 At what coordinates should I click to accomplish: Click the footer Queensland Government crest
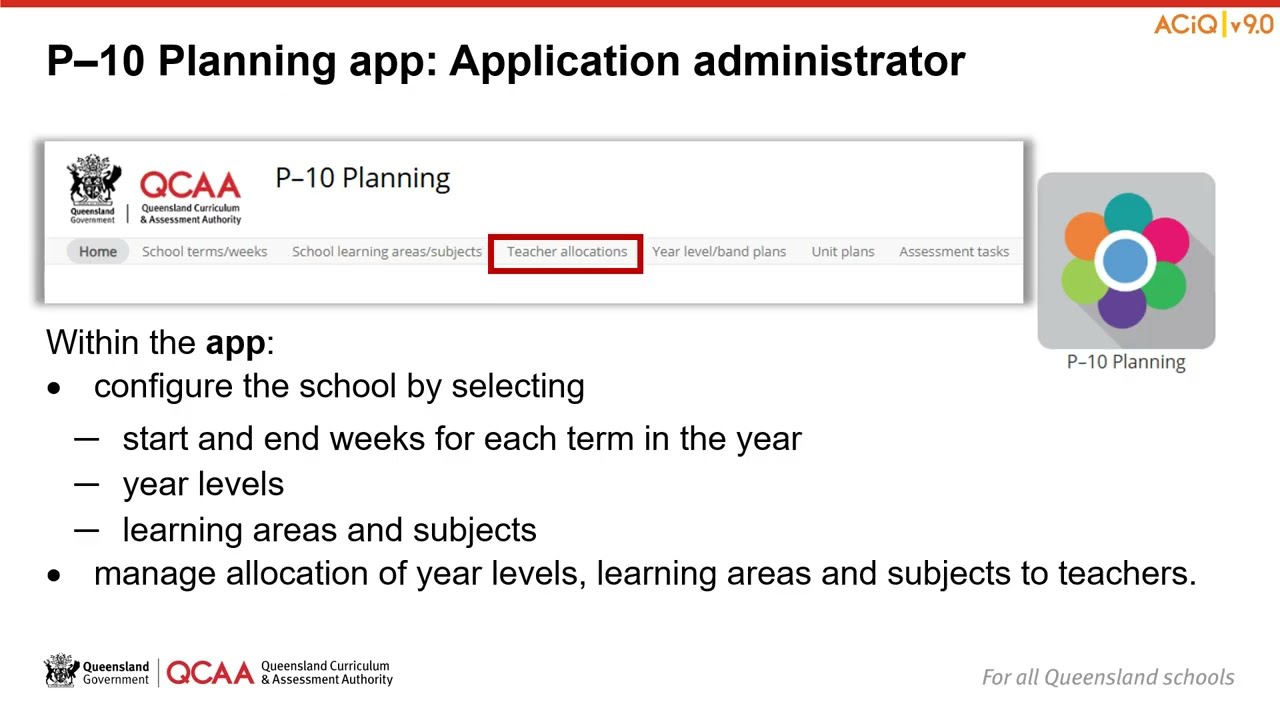coord(62,671)
